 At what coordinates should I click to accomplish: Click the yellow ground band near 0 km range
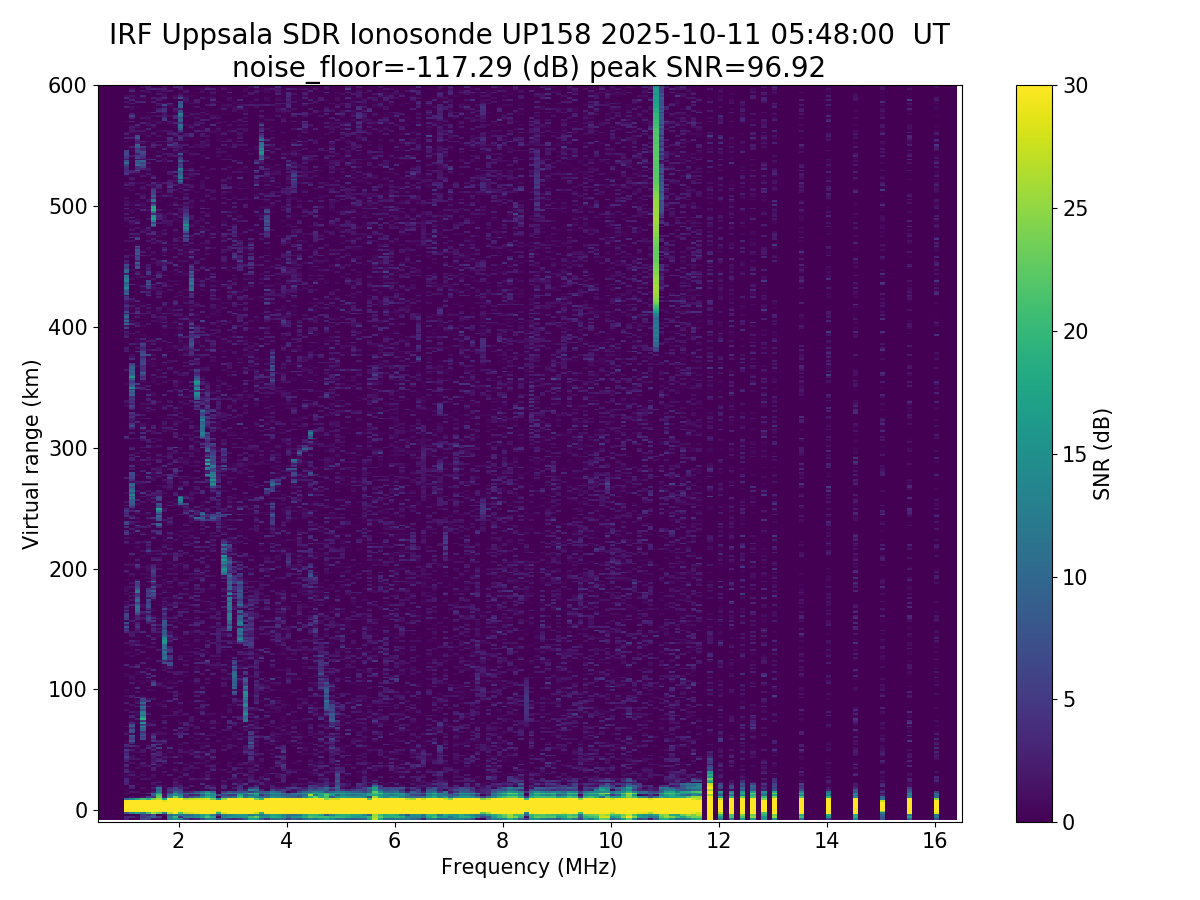pyautogui.click(x=400, y=805)
